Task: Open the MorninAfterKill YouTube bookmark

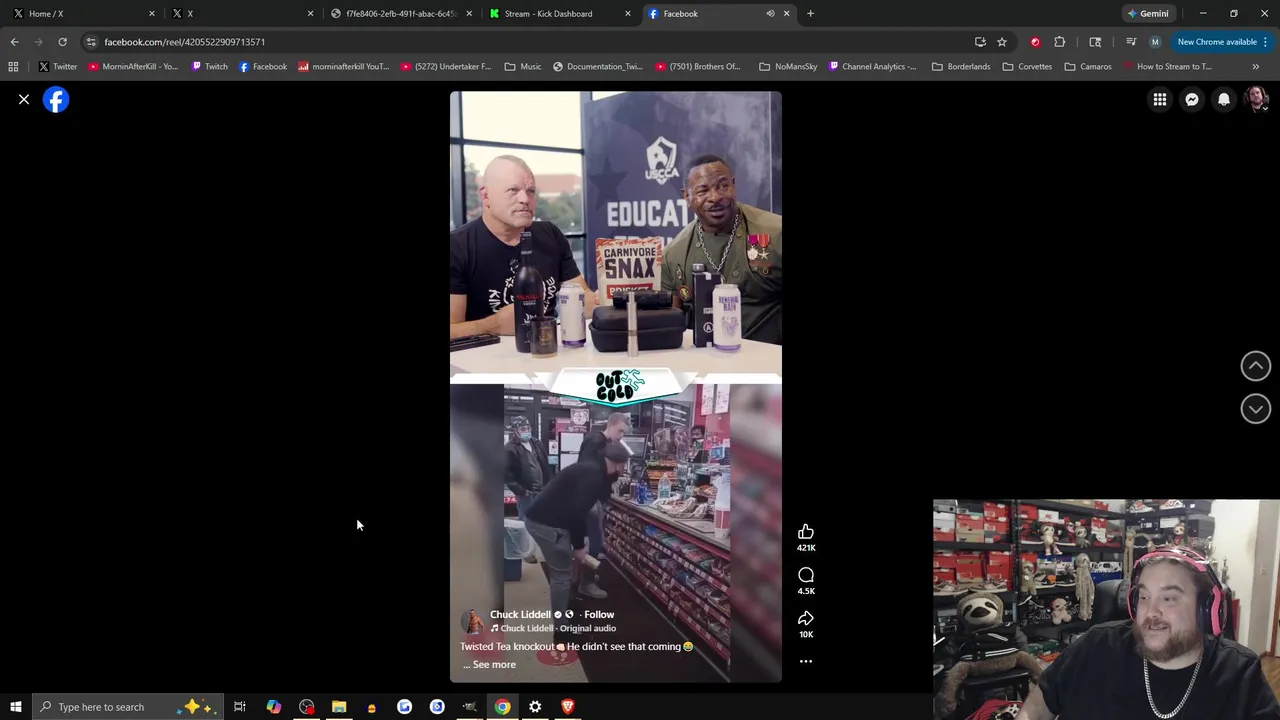Action: click(x=132, y=66)
